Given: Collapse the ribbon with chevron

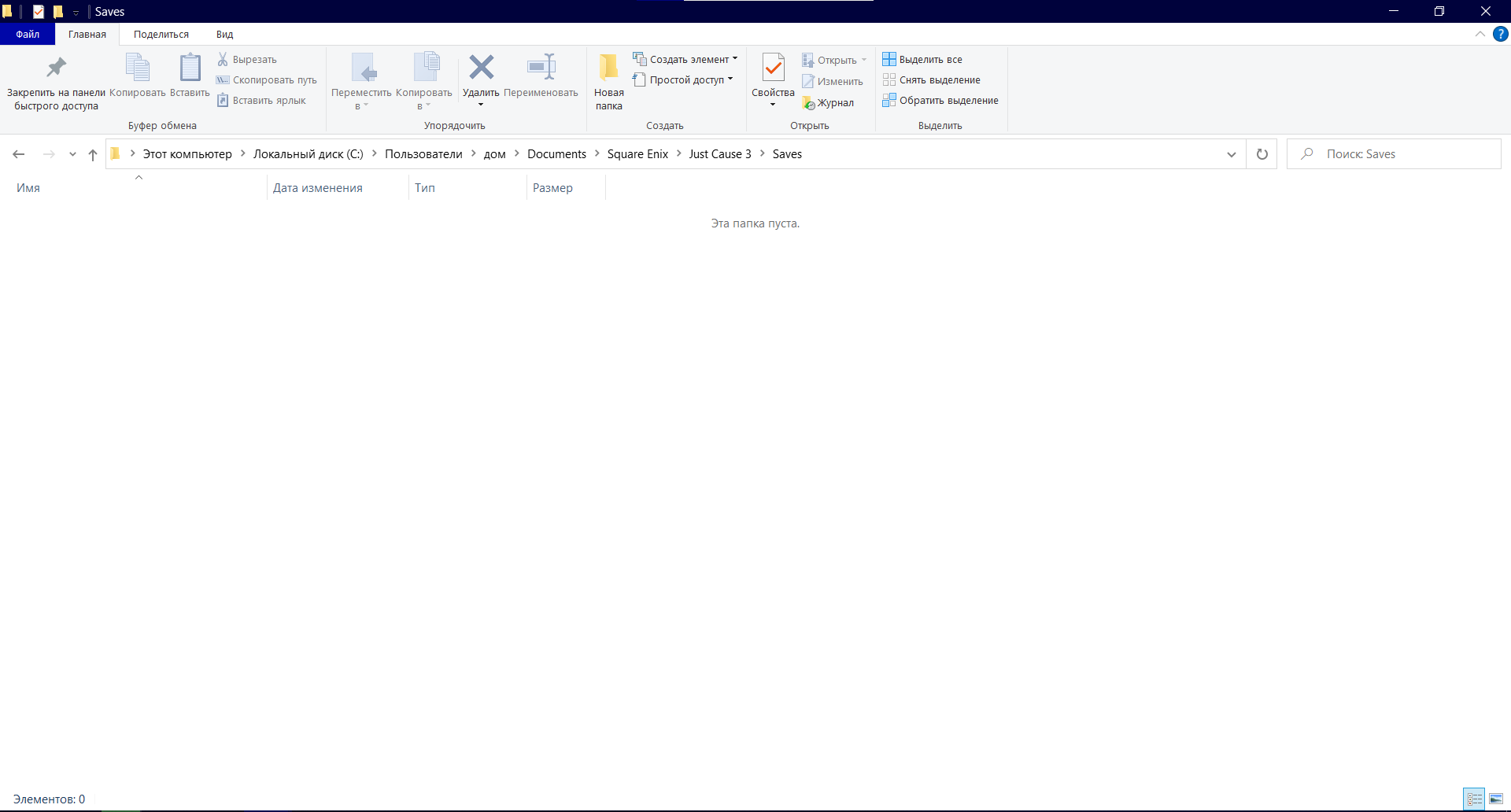Looking at the screenshot, I should tap(1480, 34).
